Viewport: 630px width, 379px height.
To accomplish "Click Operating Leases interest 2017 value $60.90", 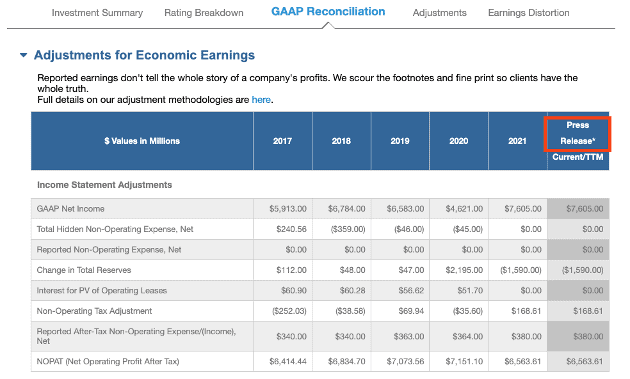I will point(294,291).
